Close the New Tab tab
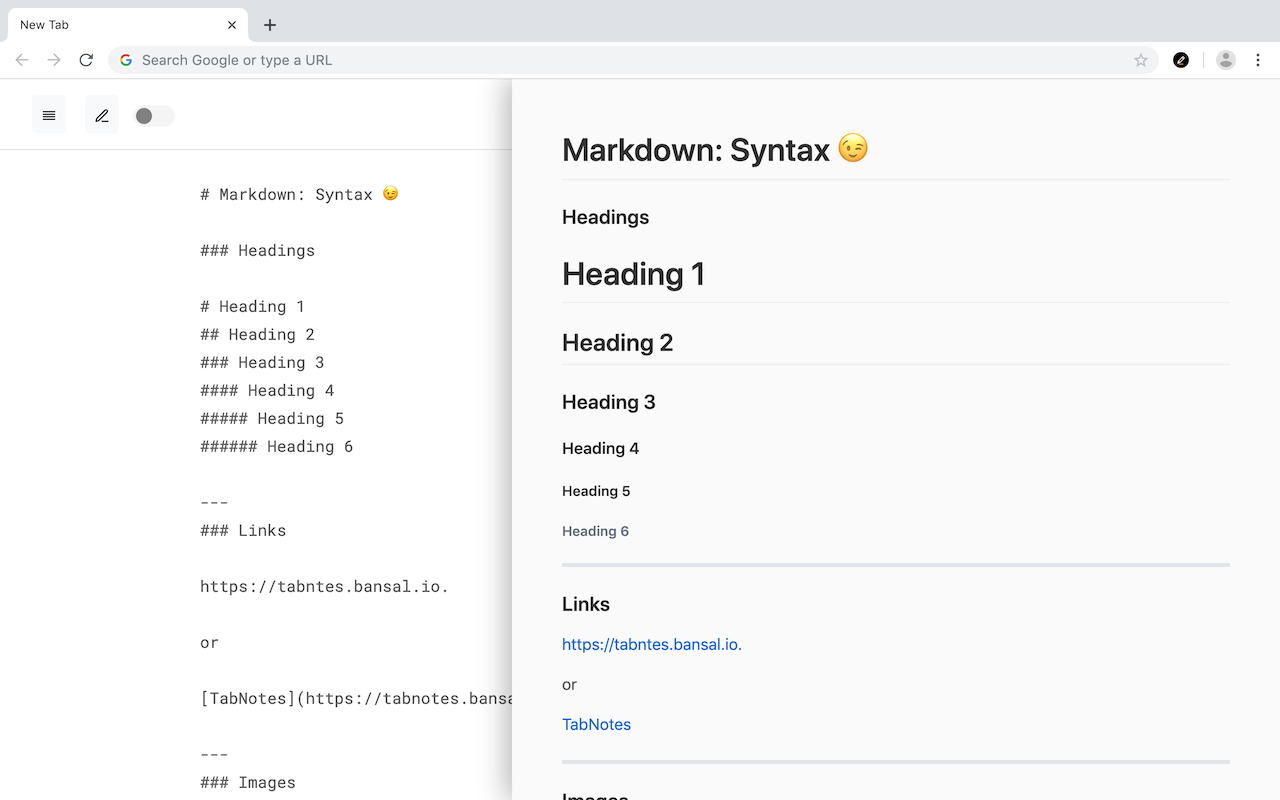The image size is (1280, 800). point(232,25)
